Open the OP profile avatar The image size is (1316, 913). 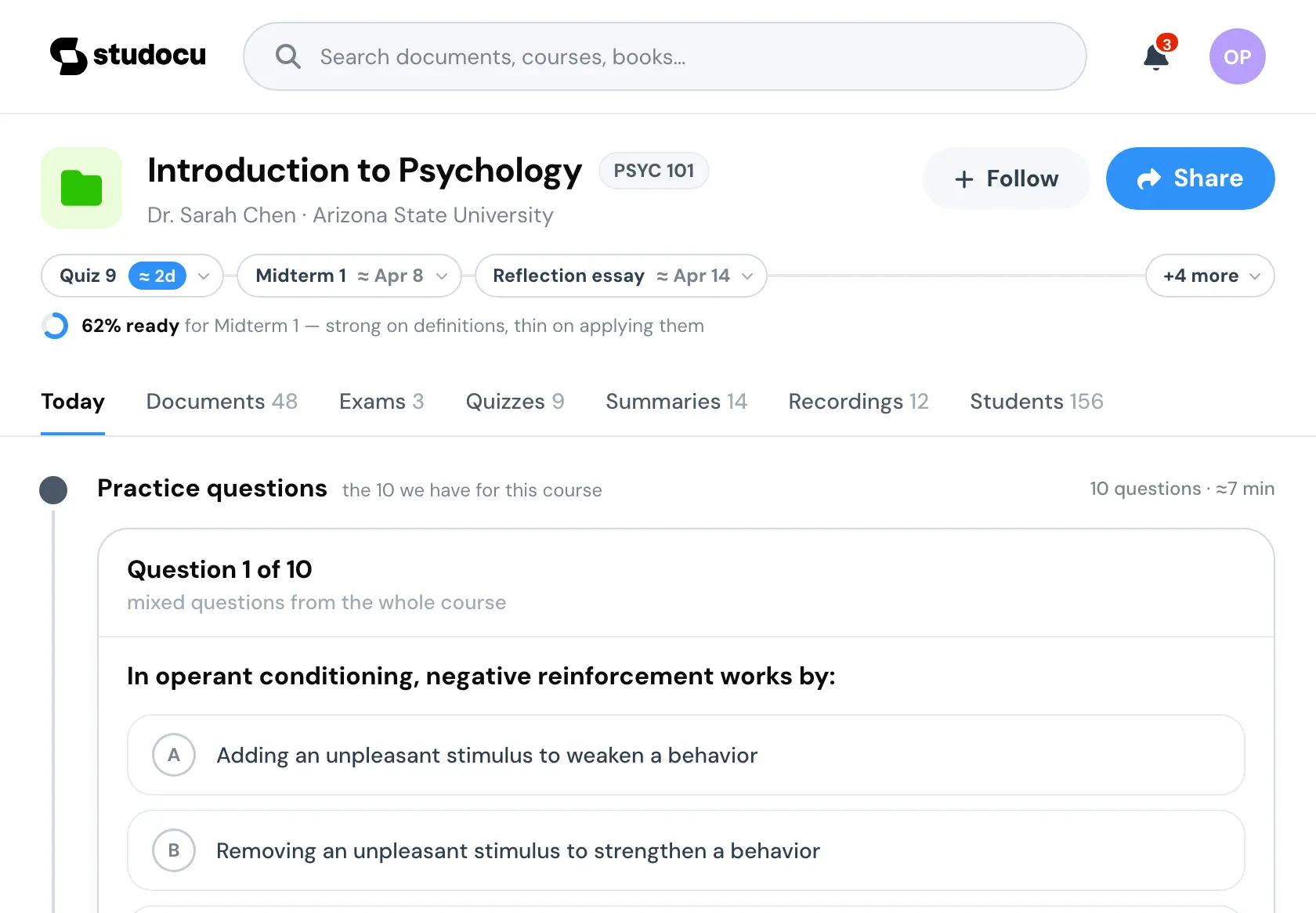point(1238,56)
